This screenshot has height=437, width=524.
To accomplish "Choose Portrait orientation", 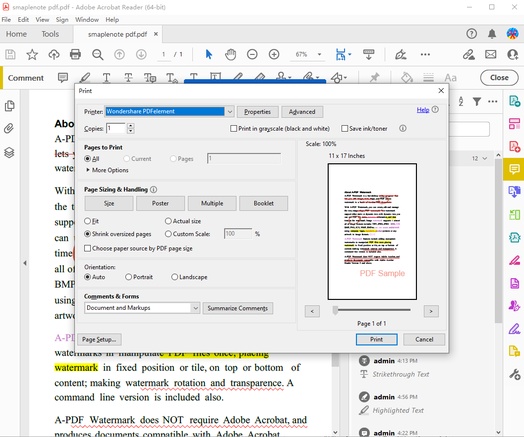I will (128, 277).
